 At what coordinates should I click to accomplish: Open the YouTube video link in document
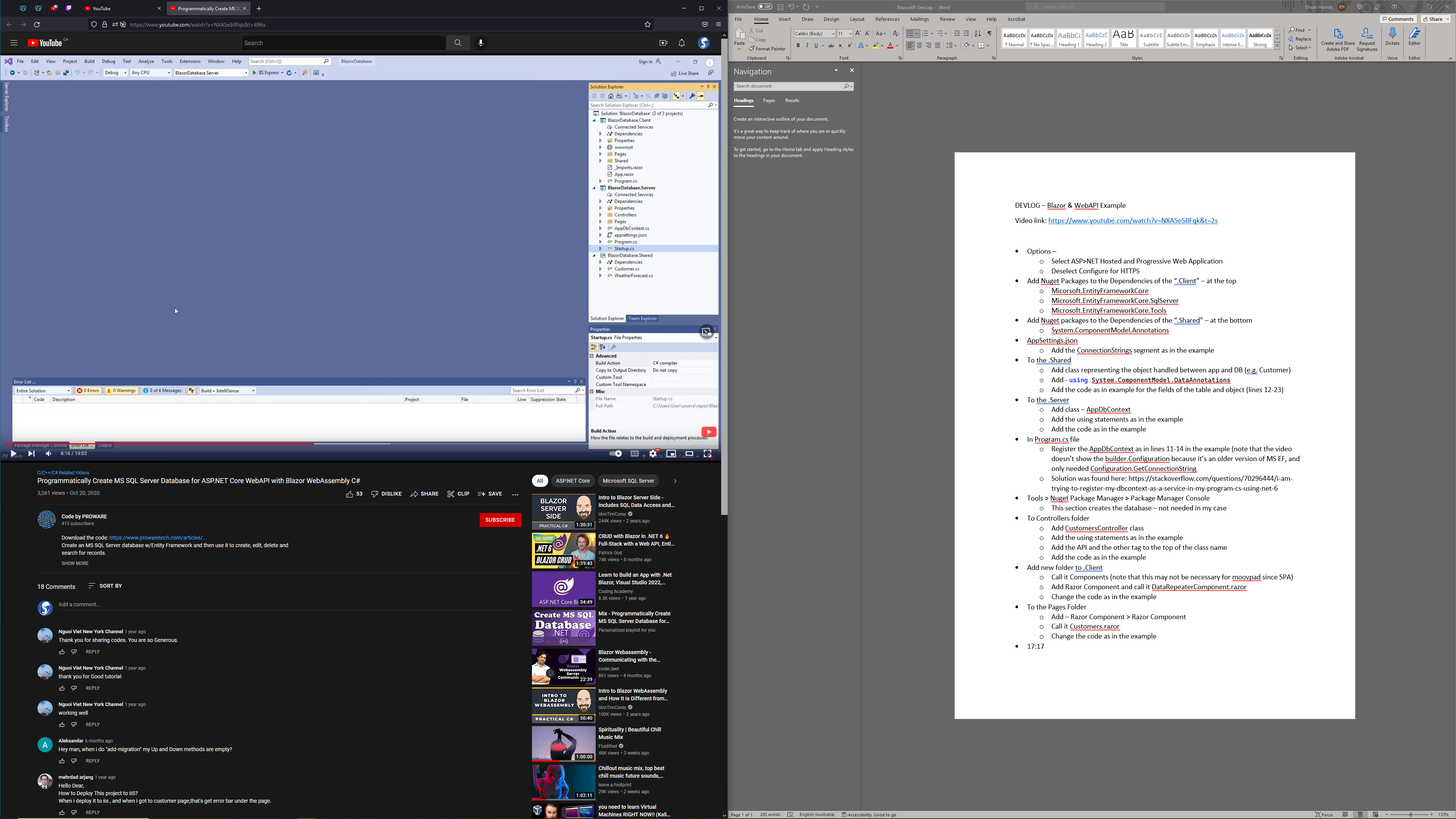tap(1133, 221)
